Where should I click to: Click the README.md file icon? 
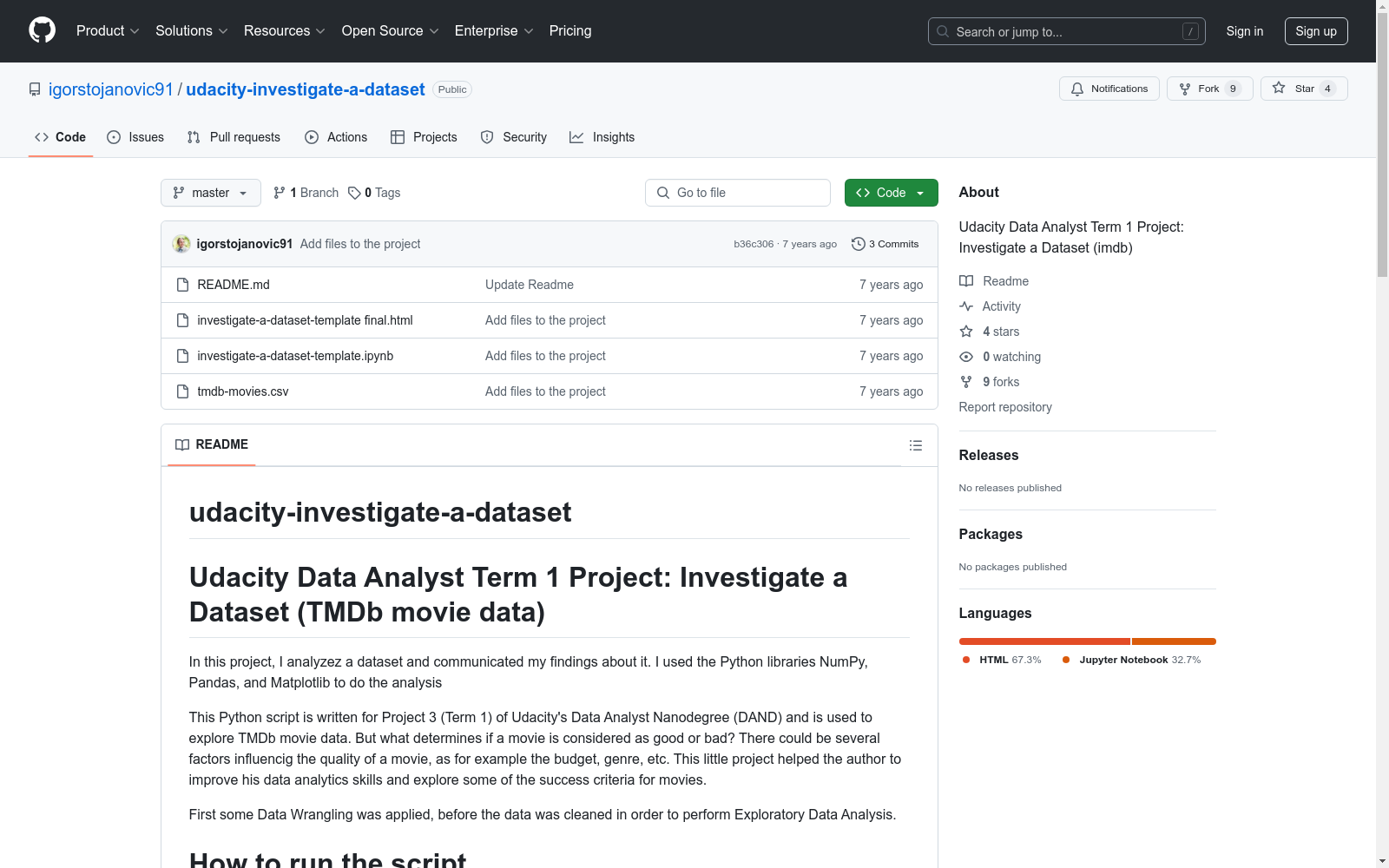click(x=182, y=285)
